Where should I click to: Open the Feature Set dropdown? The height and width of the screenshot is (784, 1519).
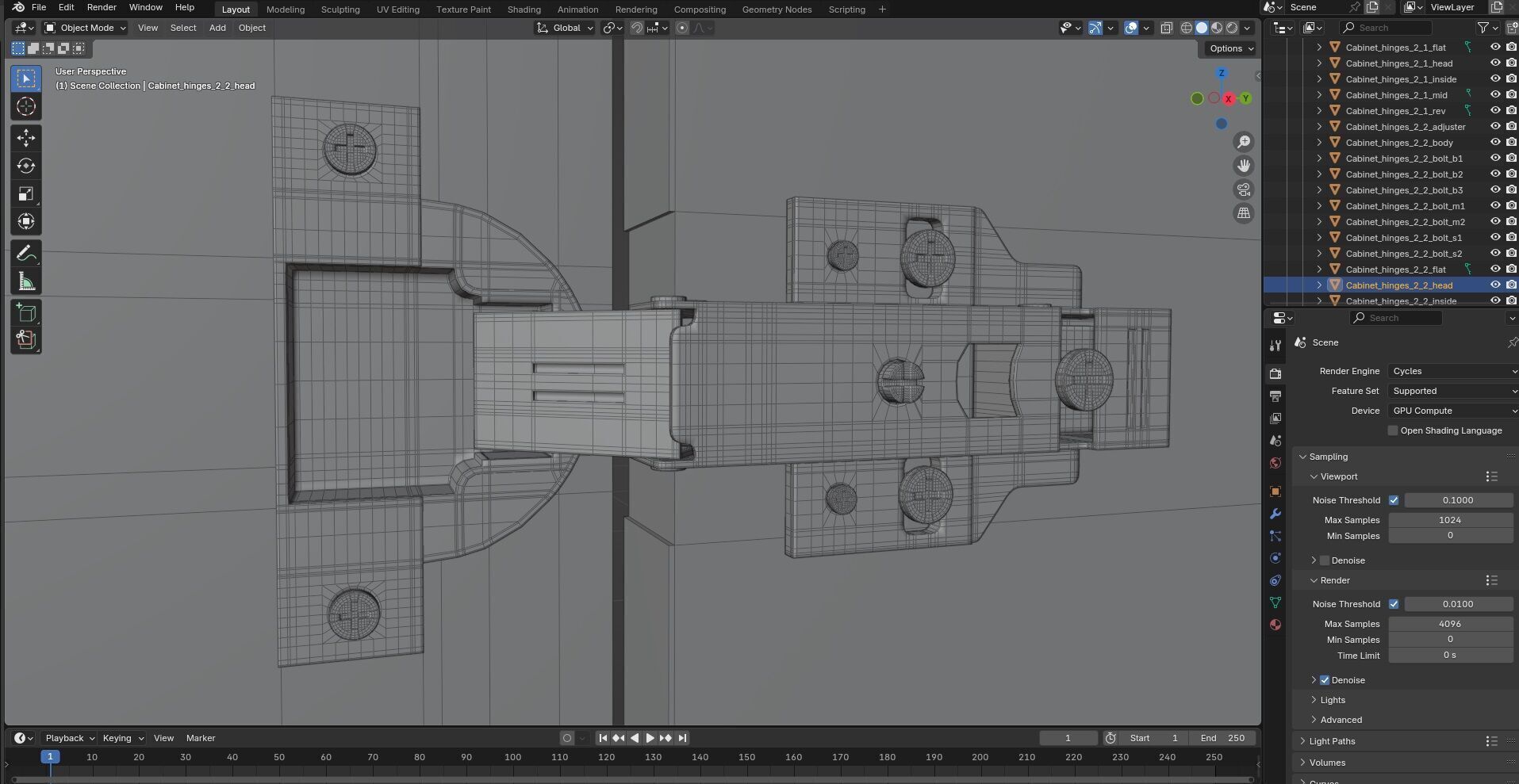[1453, 391]
